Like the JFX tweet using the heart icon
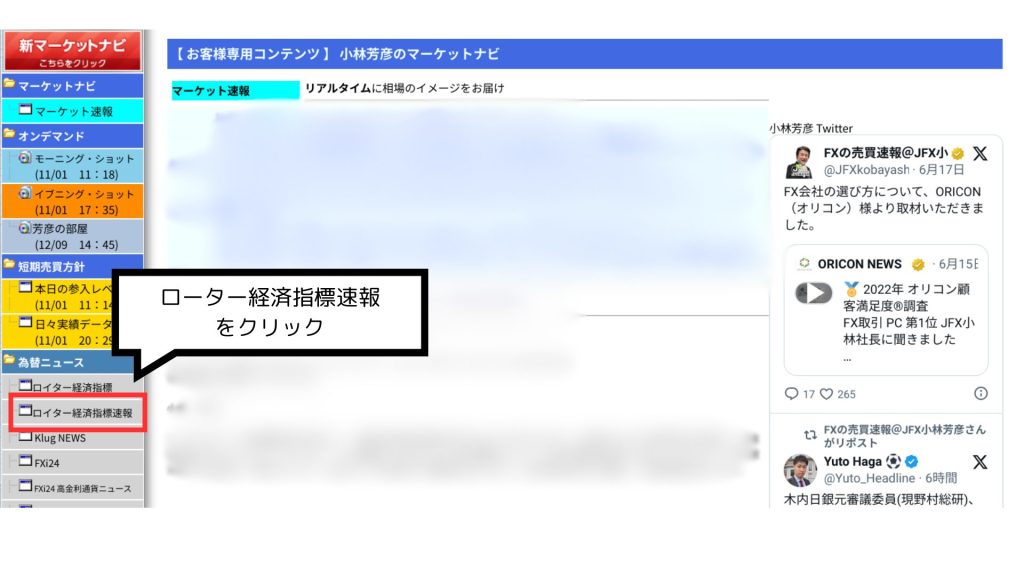Screen dimensions: 1024x576 point(825,393)
